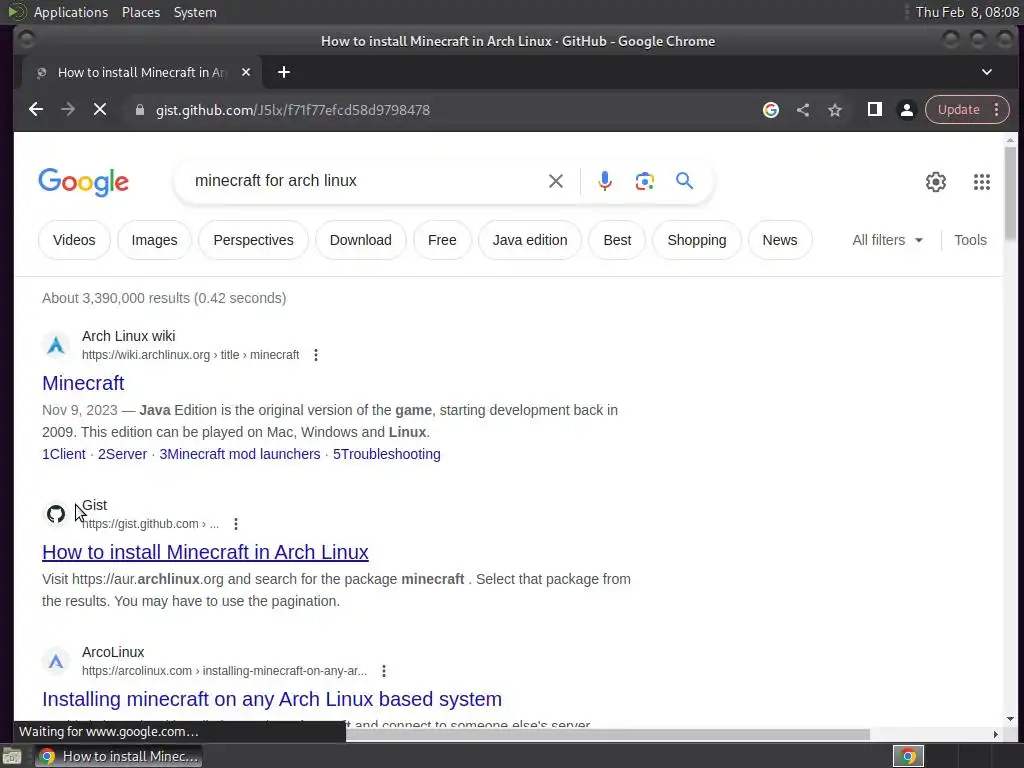This screenshot has width=1024, height=768.
Task: Bookmark this tab with the star icon
Action: tap(835, 110)
